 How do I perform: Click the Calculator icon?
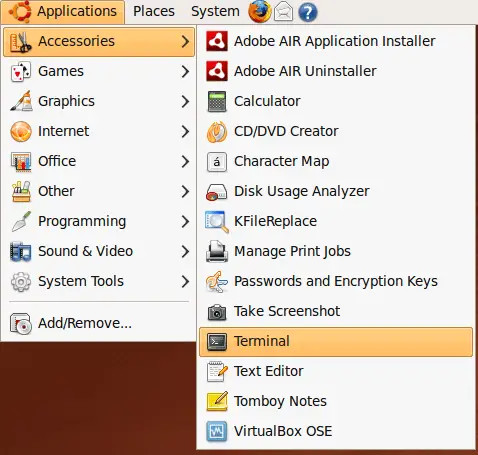[x=217, y=101]
